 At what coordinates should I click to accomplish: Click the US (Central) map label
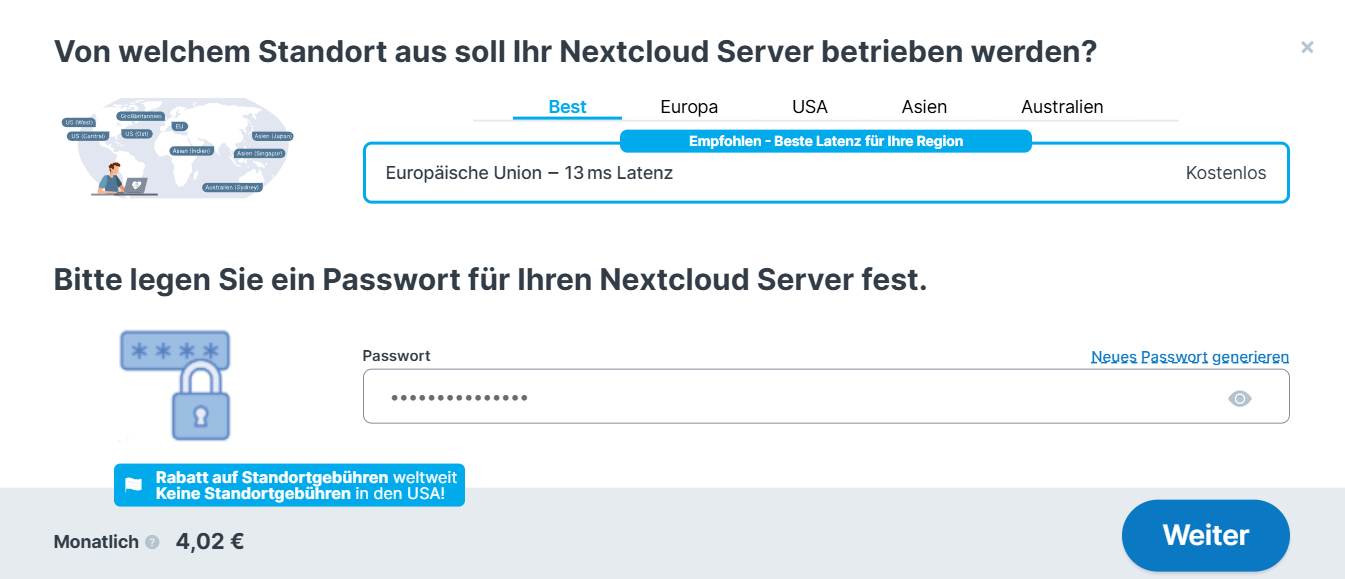(x=88, y=136)
